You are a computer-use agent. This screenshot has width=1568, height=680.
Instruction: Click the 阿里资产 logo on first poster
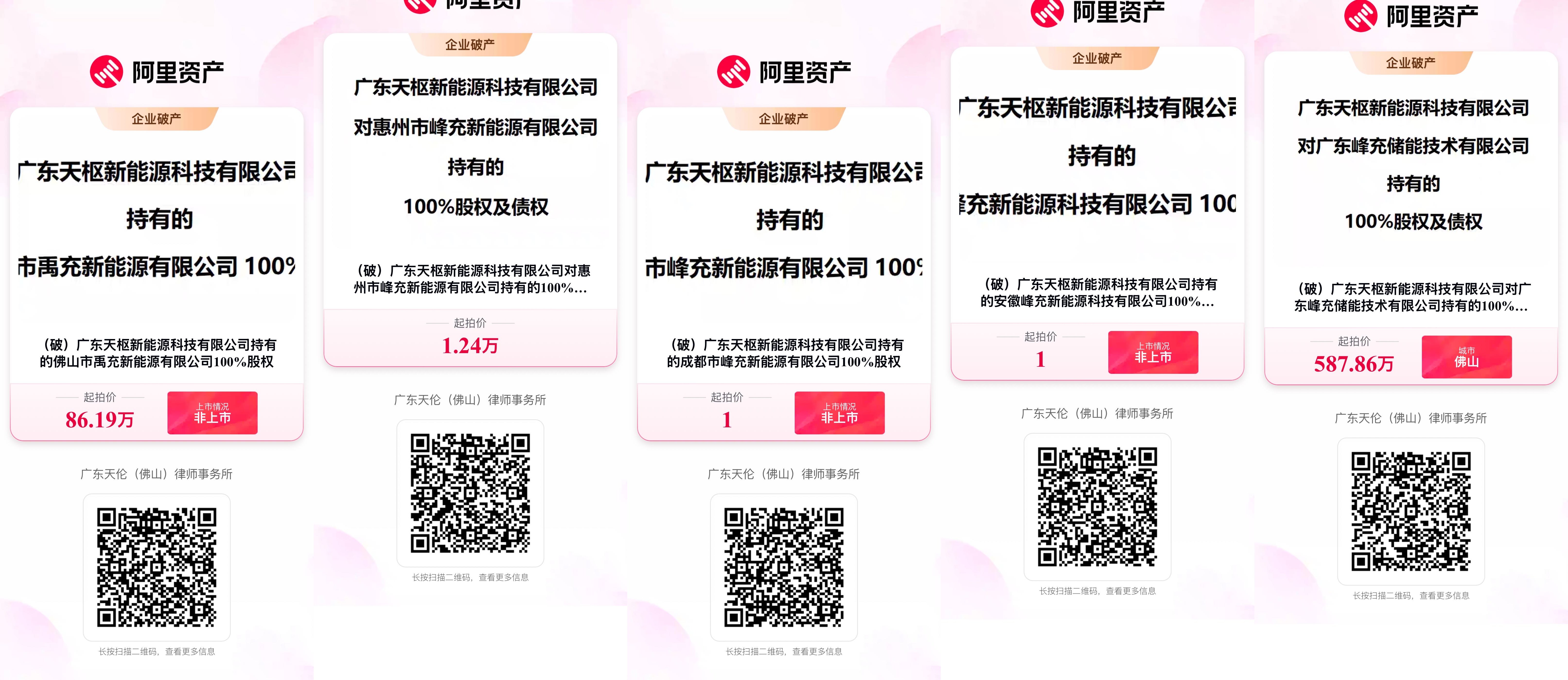[157, 72]
